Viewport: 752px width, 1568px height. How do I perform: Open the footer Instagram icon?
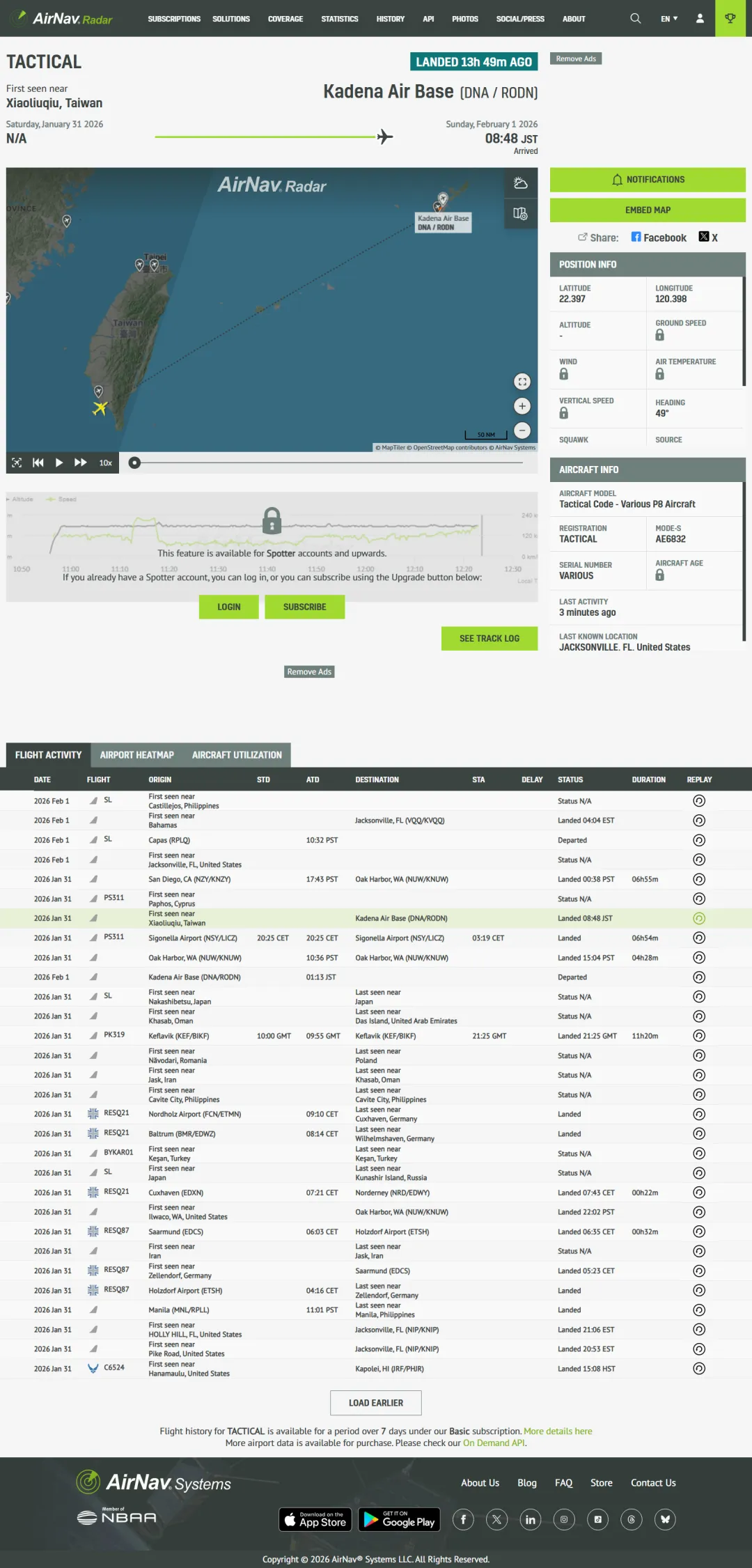564,1519
